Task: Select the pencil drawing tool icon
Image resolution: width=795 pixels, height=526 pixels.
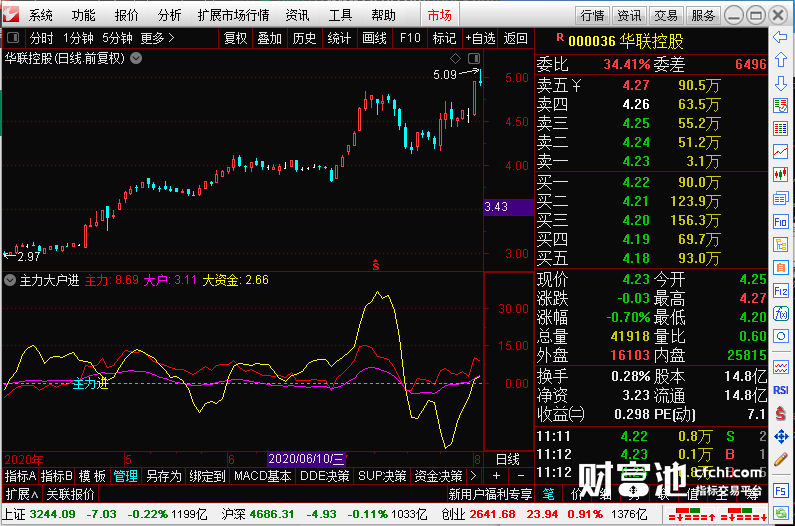Action: [780, 460]
